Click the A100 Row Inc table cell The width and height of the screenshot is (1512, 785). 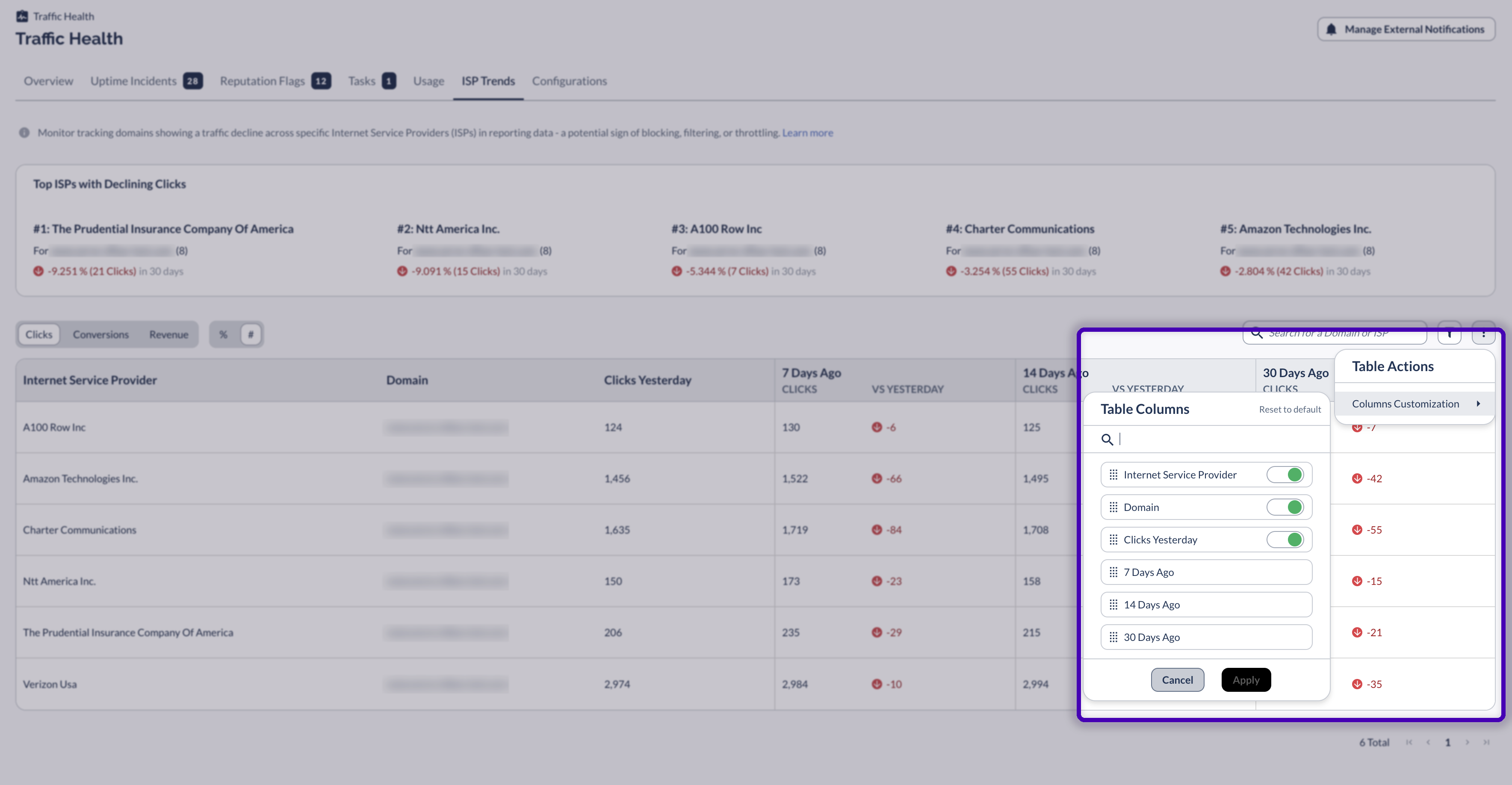pos(54,427)
